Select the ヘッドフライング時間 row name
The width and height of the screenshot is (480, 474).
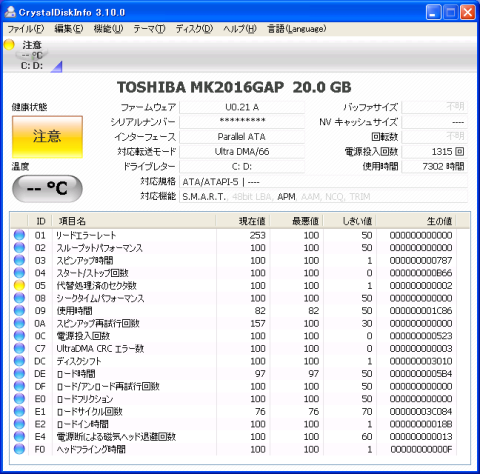[91, 449]
